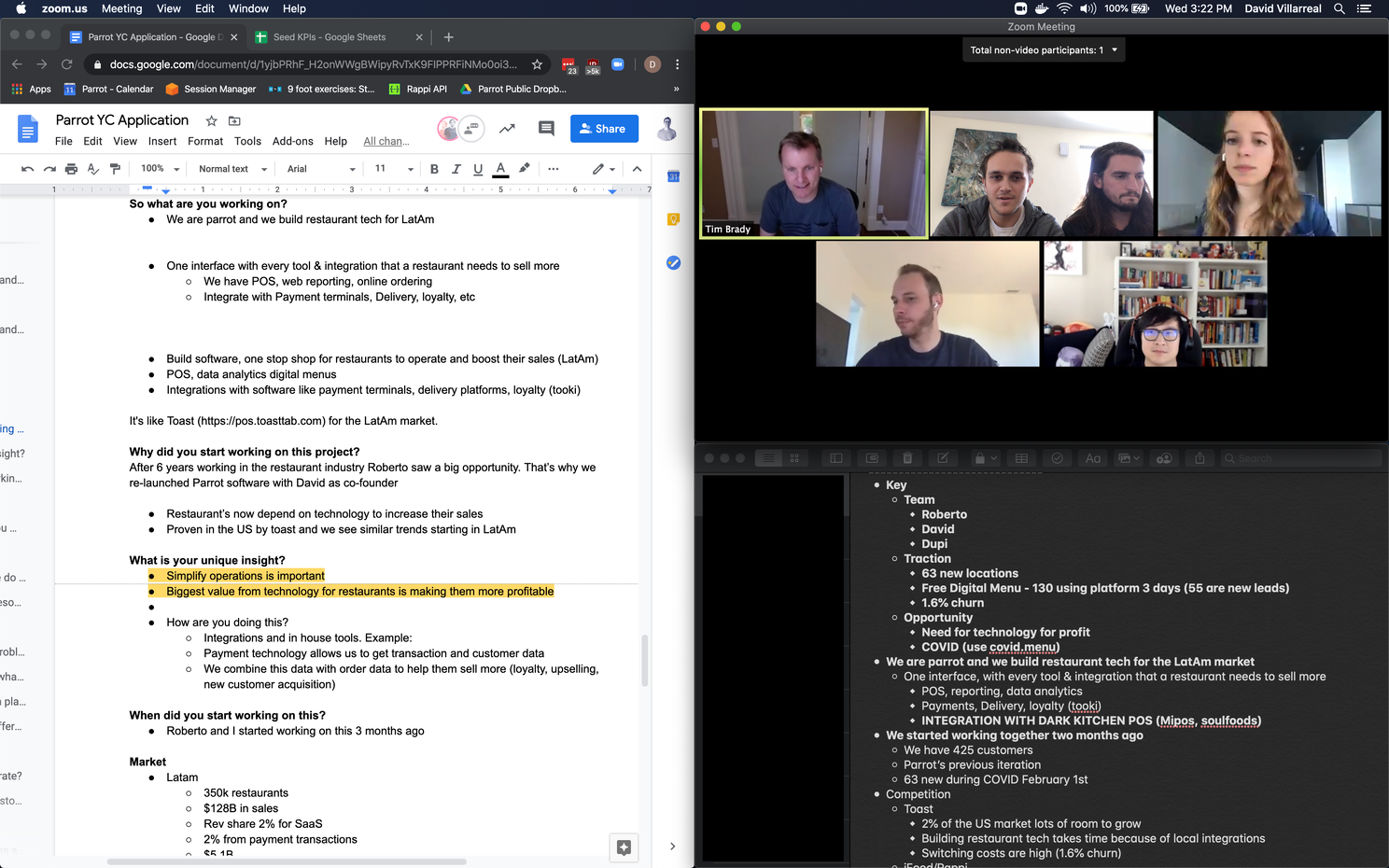This screenshot has height=868, width=1389.
Task: Open the lock note dropdown in Notes
Action: tap(986, 458)
